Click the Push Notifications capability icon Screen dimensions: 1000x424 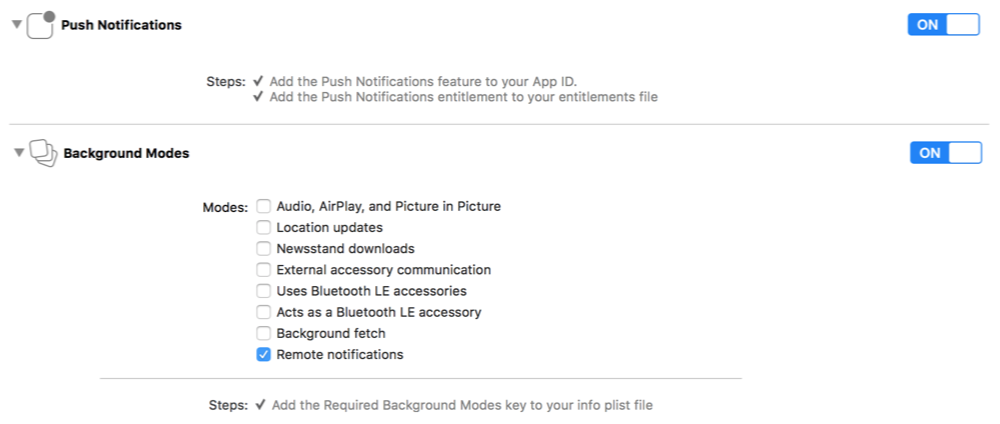(x=41, y=25)
